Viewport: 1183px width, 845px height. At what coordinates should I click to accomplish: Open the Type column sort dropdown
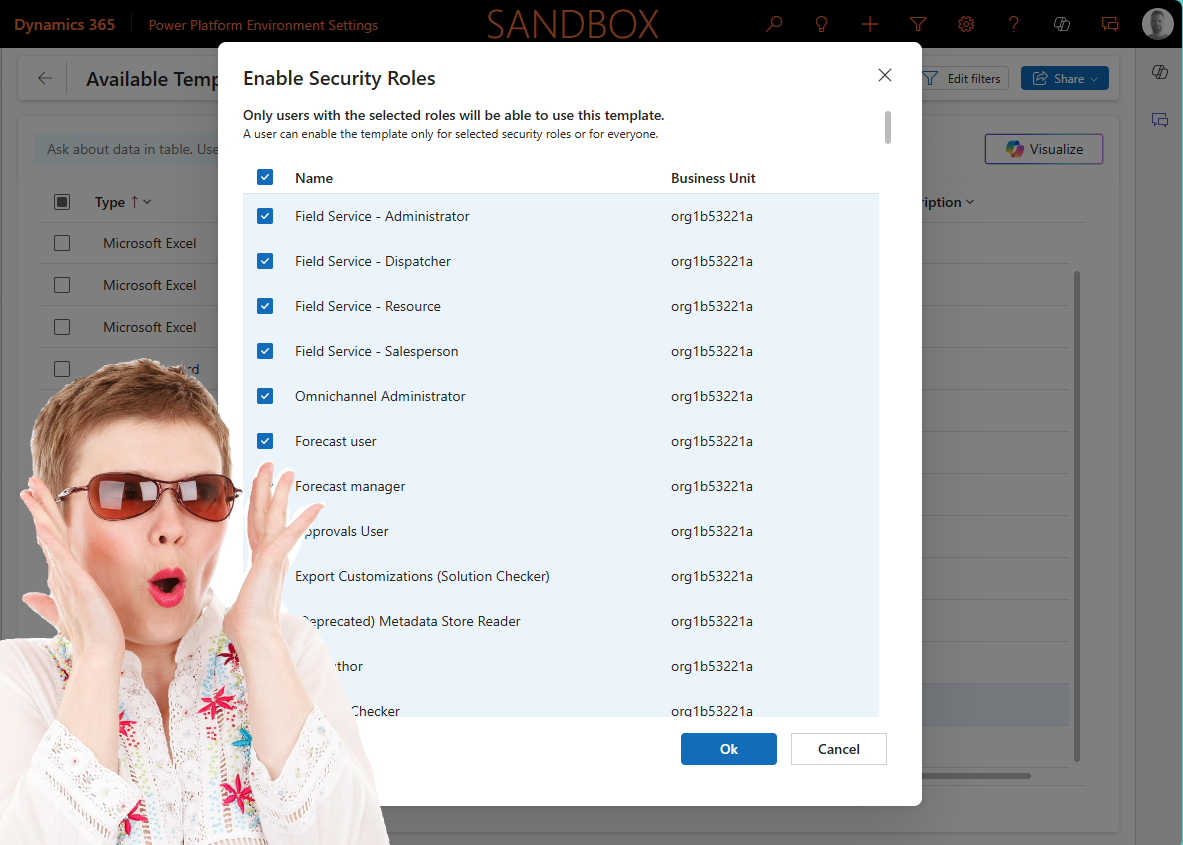click(147, 202)
